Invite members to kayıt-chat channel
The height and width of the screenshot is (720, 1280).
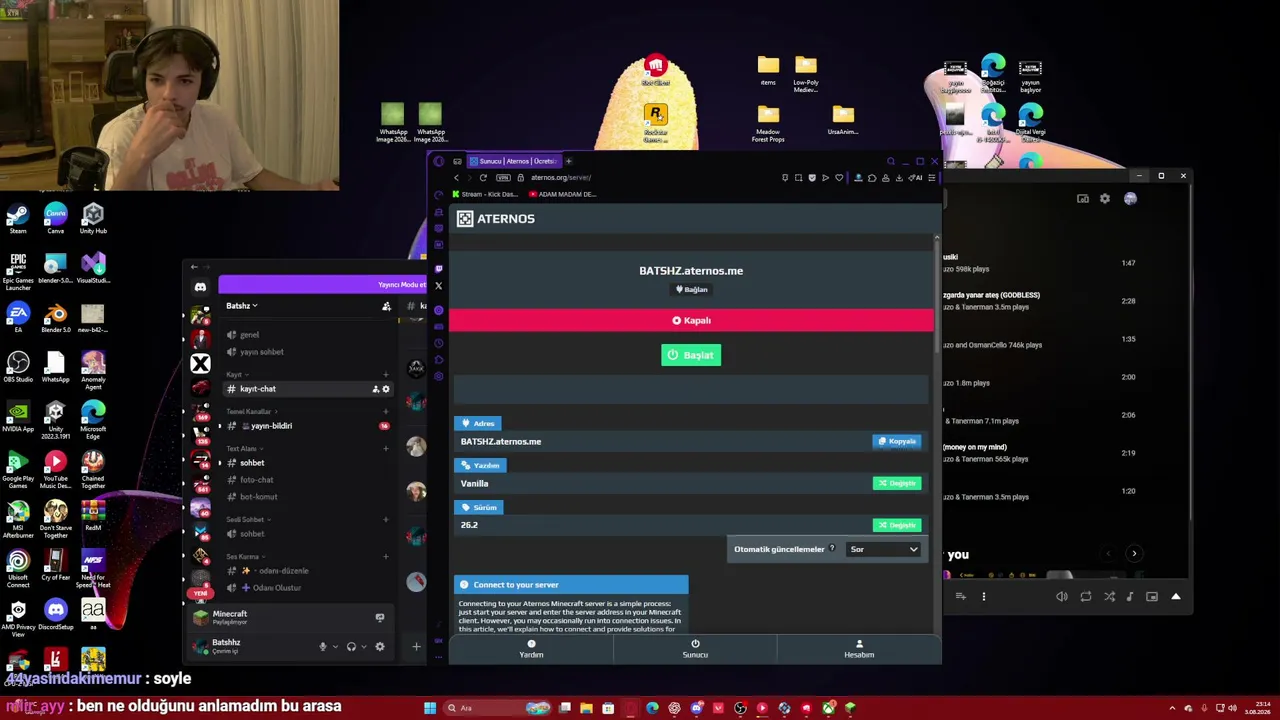coord(376,389)
